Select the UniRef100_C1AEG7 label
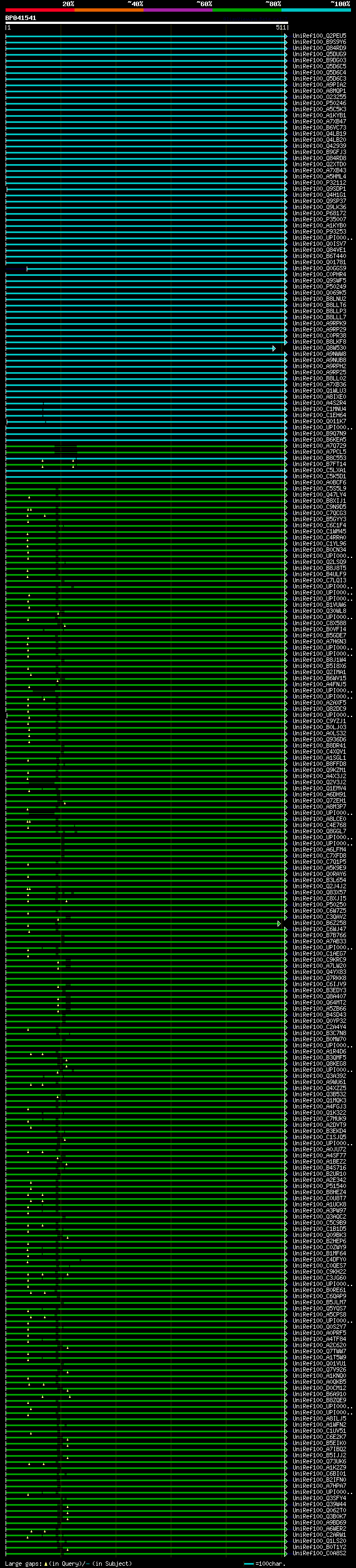356x1568 pixels. [x=319, y=954]
